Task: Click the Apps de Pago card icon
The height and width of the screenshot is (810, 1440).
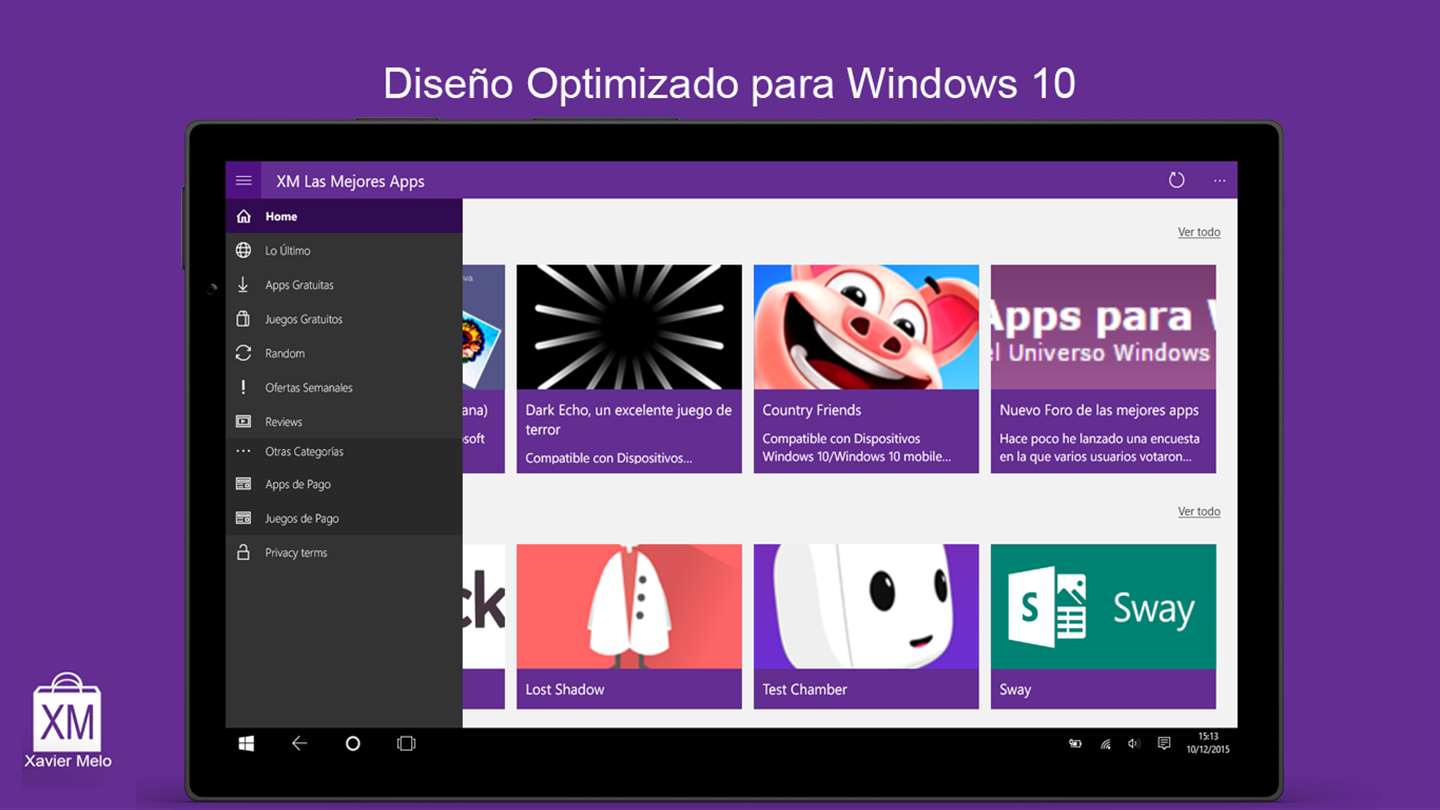Action: pyautogui.click(x=243, y=484)
